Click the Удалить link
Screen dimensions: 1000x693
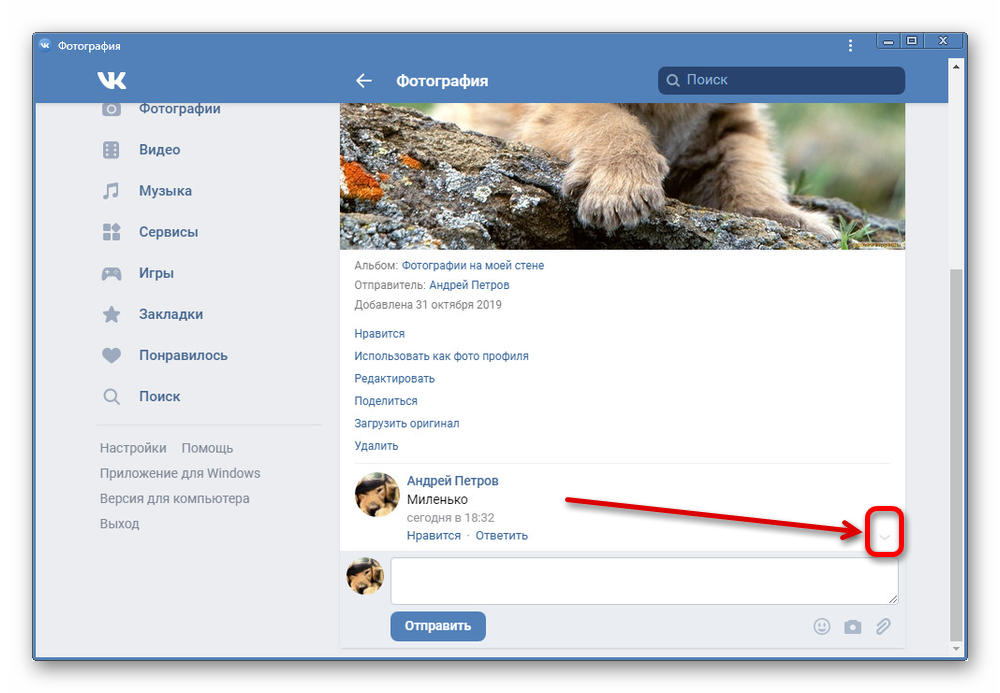(376, 446)
